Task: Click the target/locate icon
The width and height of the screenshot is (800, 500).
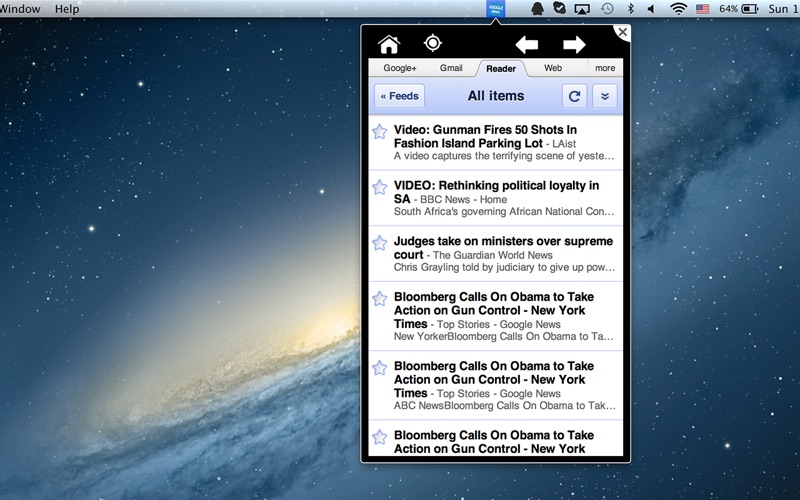Action: (x=433, y=43)
